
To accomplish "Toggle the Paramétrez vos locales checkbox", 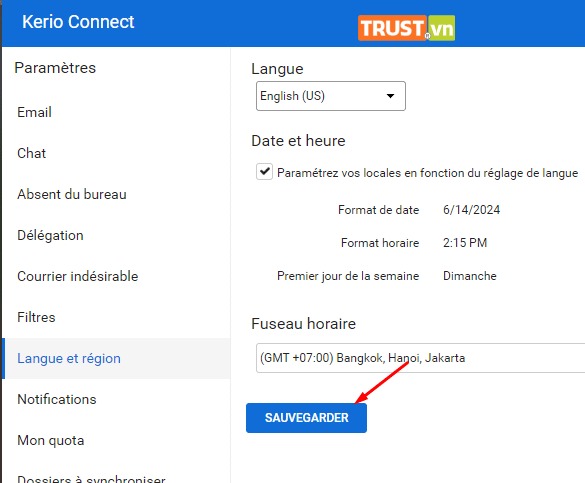I will (x=265, y=172).
